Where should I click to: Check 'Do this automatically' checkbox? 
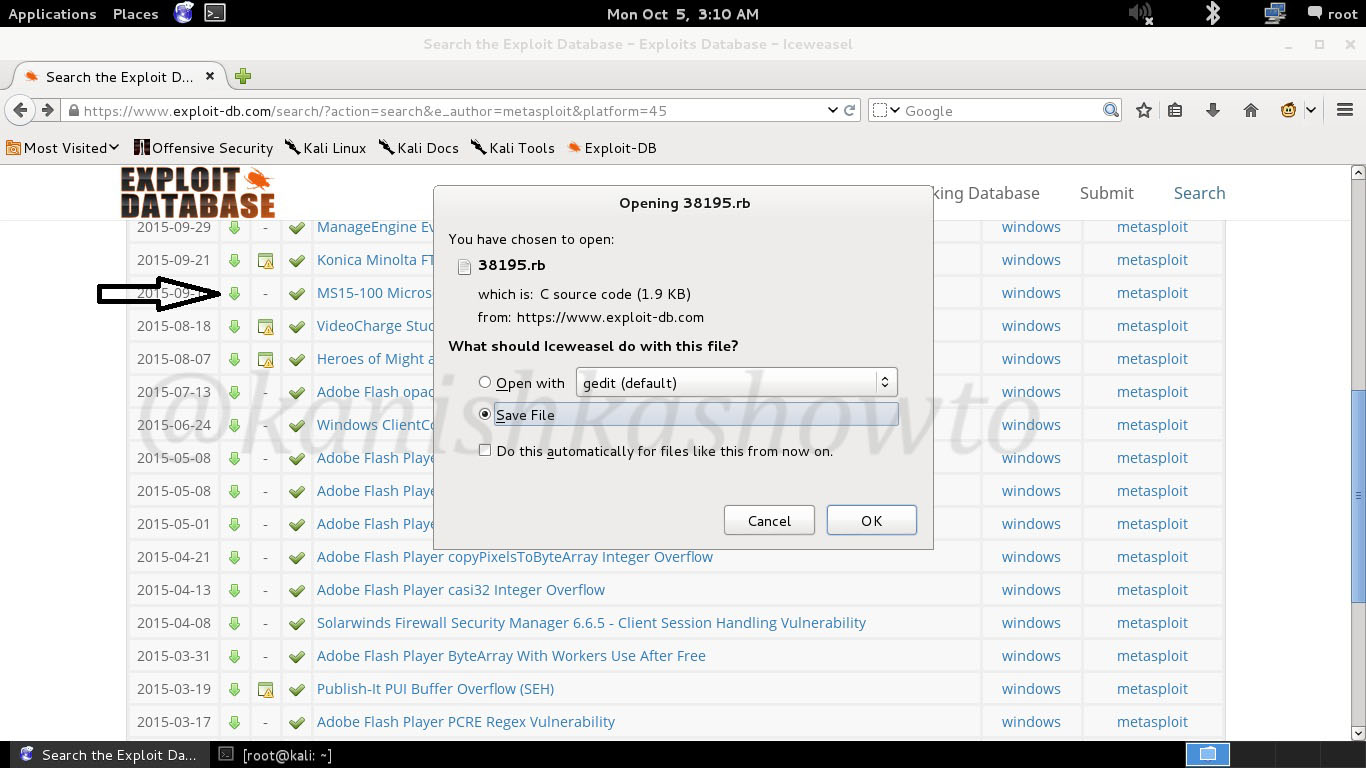485,450
